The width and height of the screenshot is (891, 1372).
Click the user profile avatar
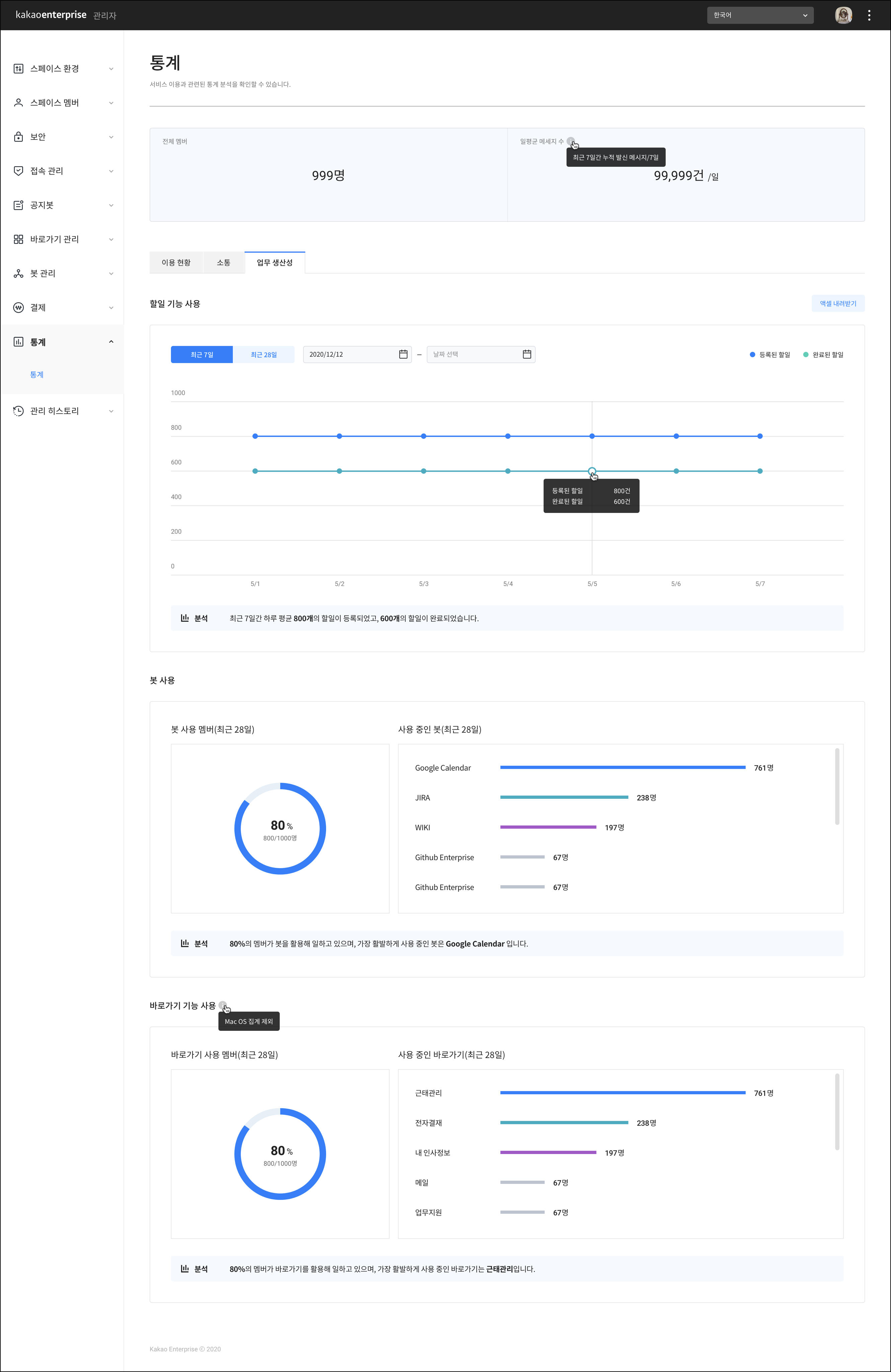(x=843, y=15)
